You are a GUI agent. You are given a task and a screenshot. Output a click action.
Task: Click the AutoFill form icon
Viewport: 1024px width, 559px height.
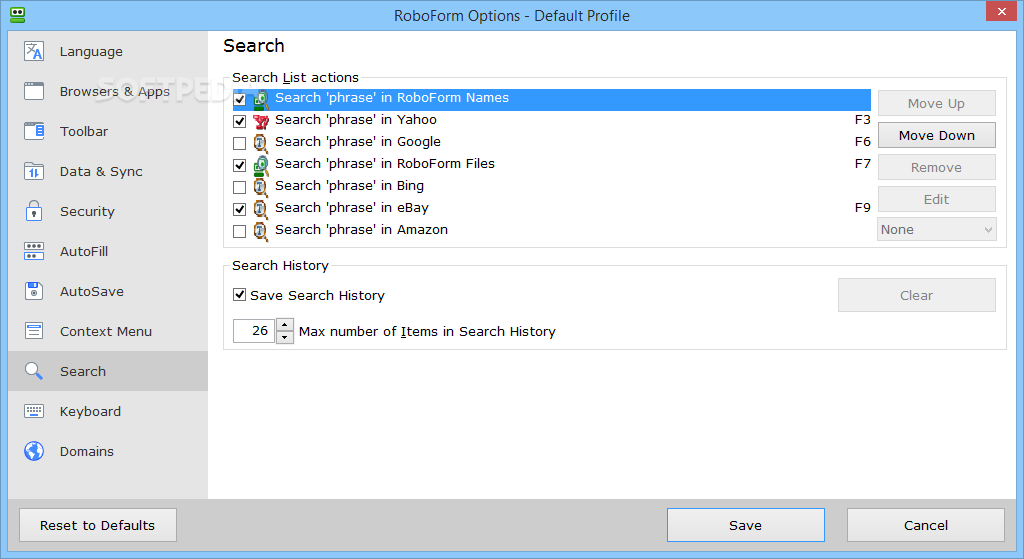[x=34, y=251]
